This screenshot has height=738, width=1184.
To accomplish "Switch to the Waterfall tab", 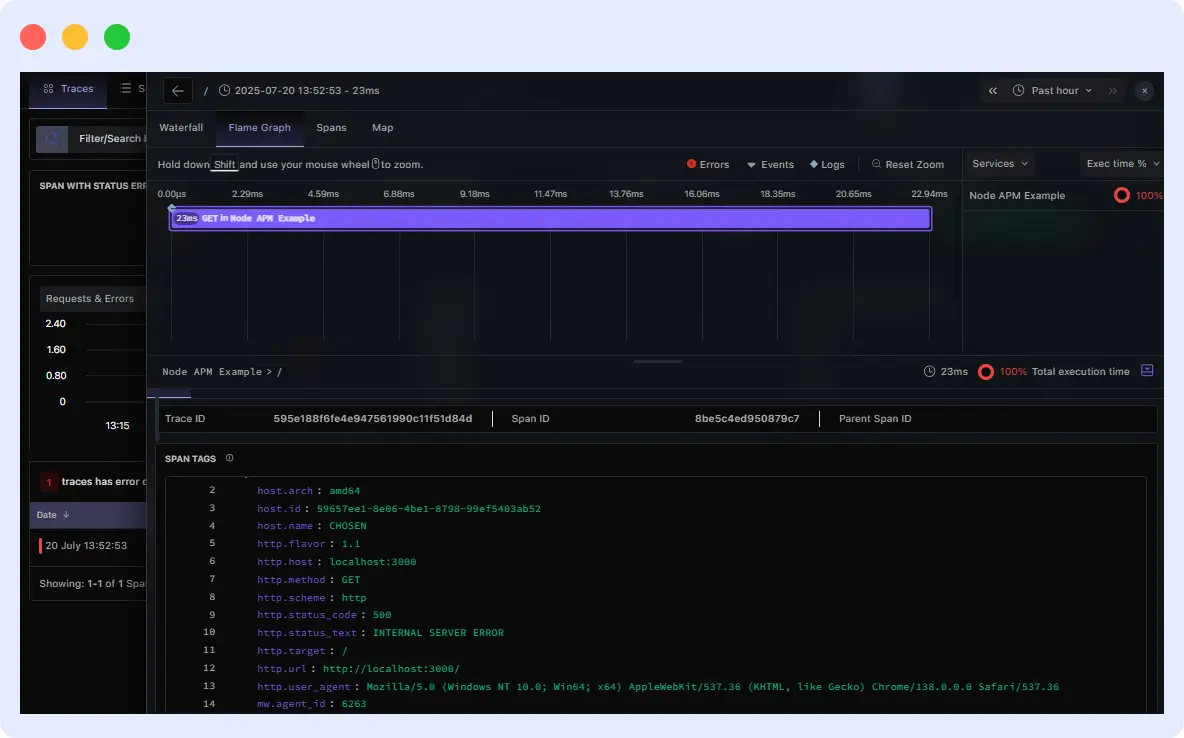I will 181,128.
